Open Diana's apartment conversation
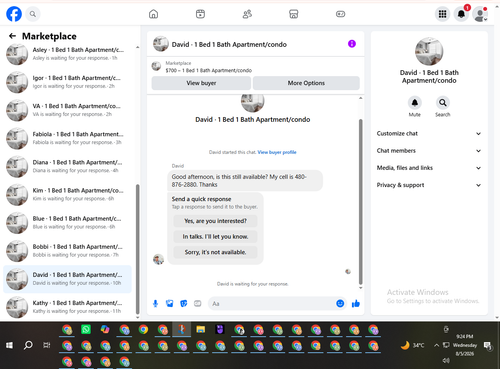This screenshot has height=369, width=500. (x=67, y=166)
